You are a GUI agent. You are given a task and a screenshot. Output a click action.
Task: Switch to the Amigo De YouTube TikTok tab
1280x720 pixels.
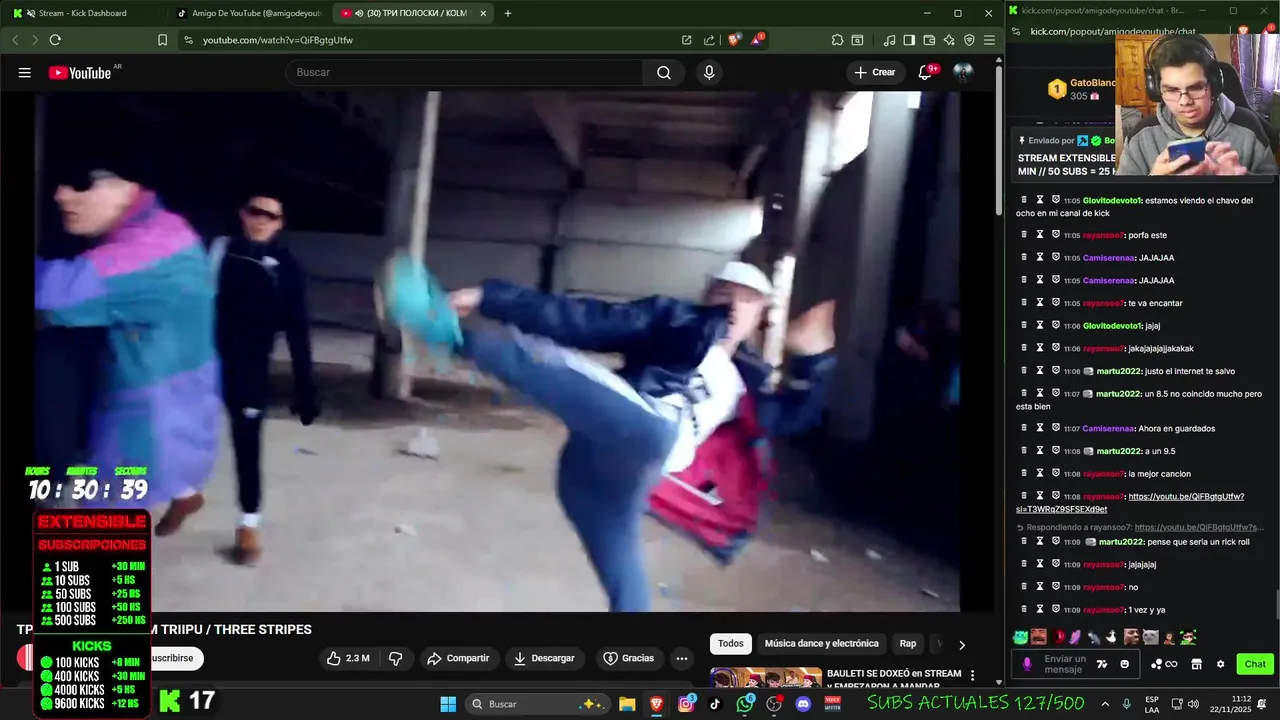click(x=248, y=13)
